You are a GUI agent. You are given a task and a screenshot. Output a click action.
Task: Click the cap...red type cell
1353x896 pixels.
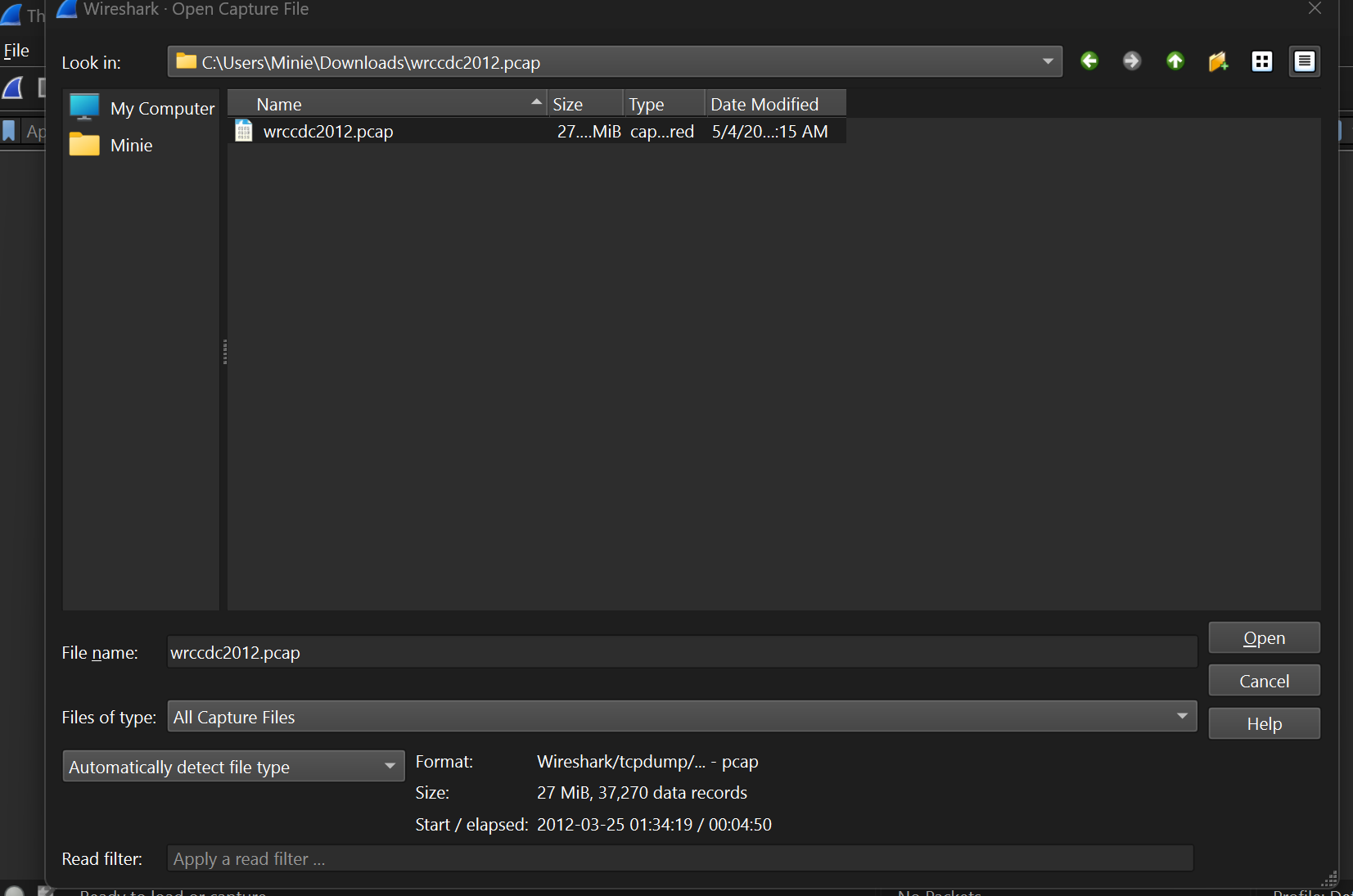coord(662,132)
